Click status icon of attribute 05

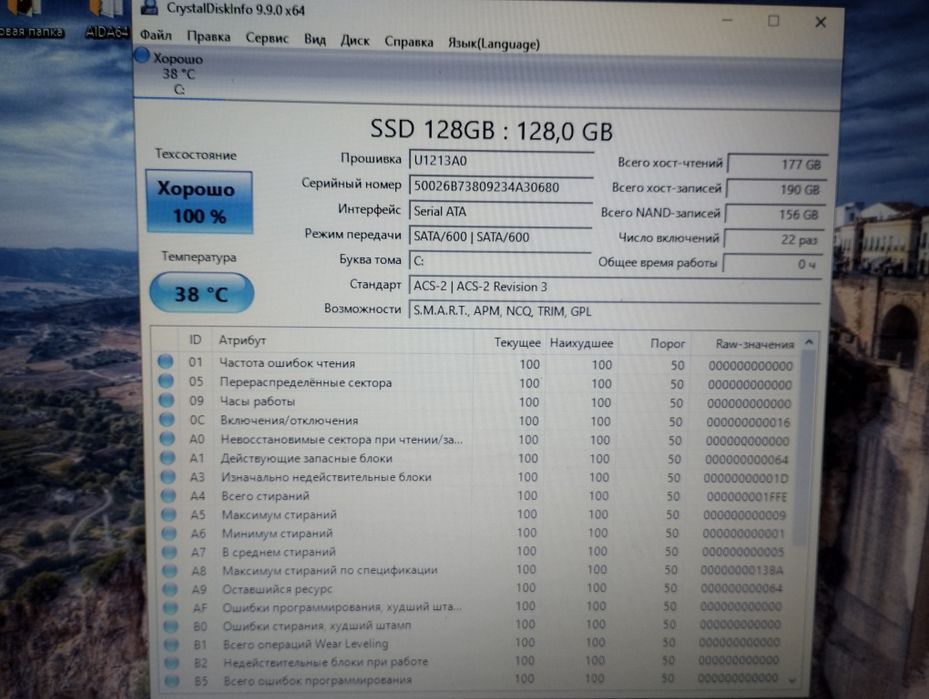pyautogui.click(x=166, y=380)
